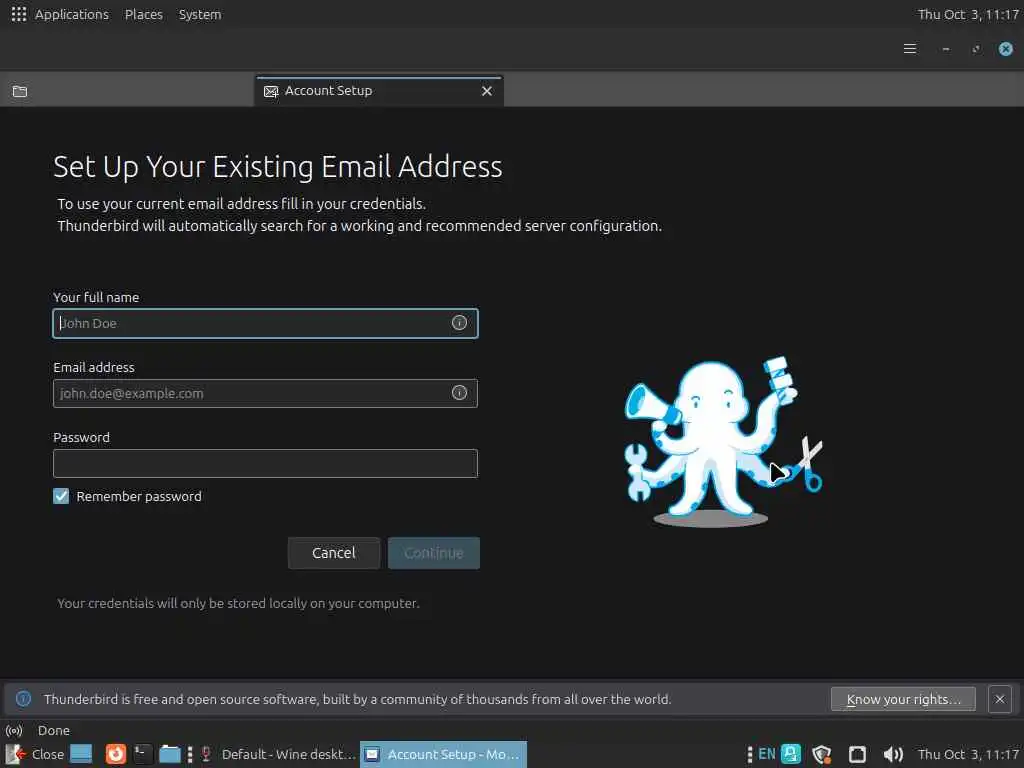Screen dimensions: 1024x768
Task: Open file manager folder icon in taskbar
Action: (x=170, y=754)
